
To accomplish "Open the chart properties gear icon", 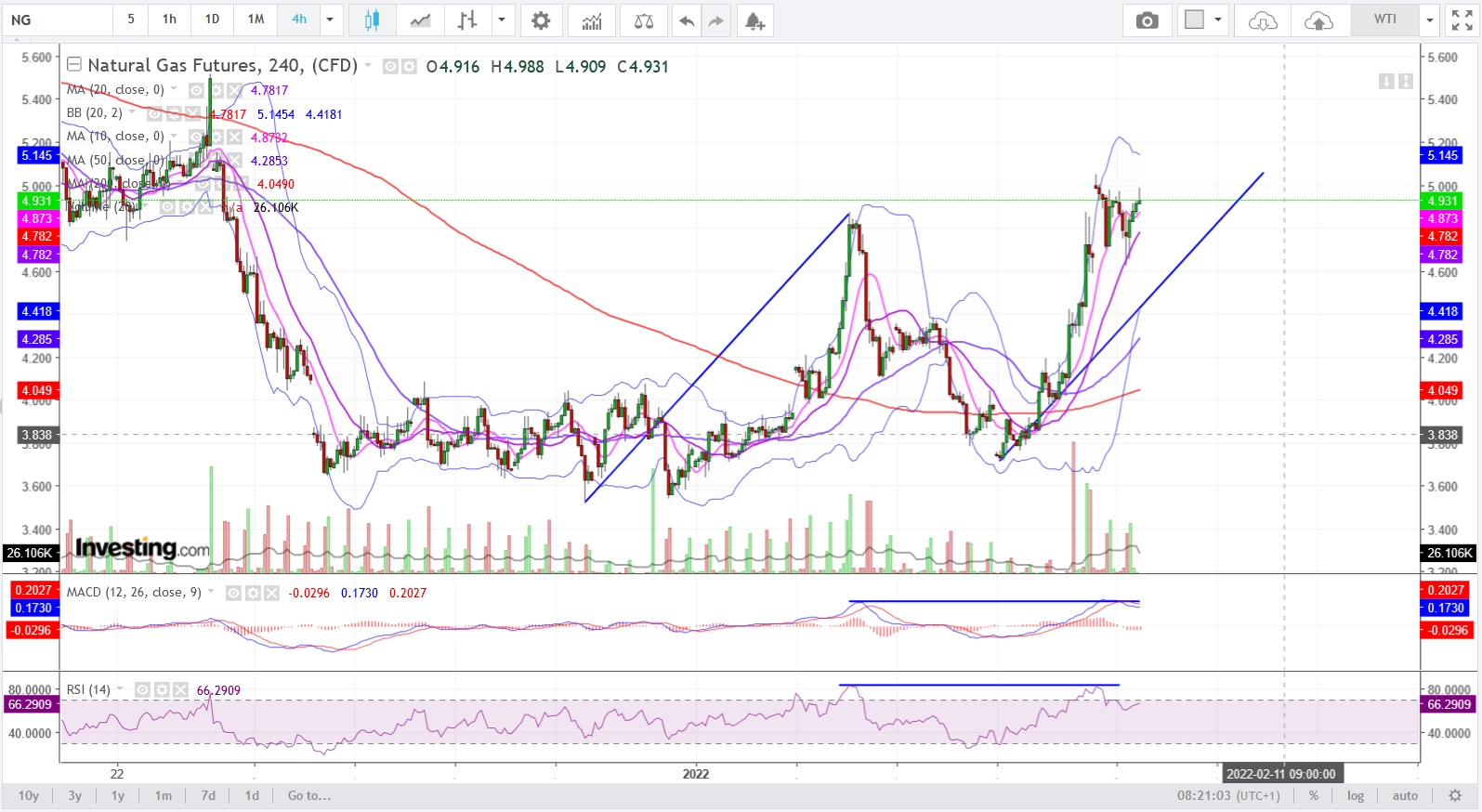I will pyautogui.click(x=541, y=20).
